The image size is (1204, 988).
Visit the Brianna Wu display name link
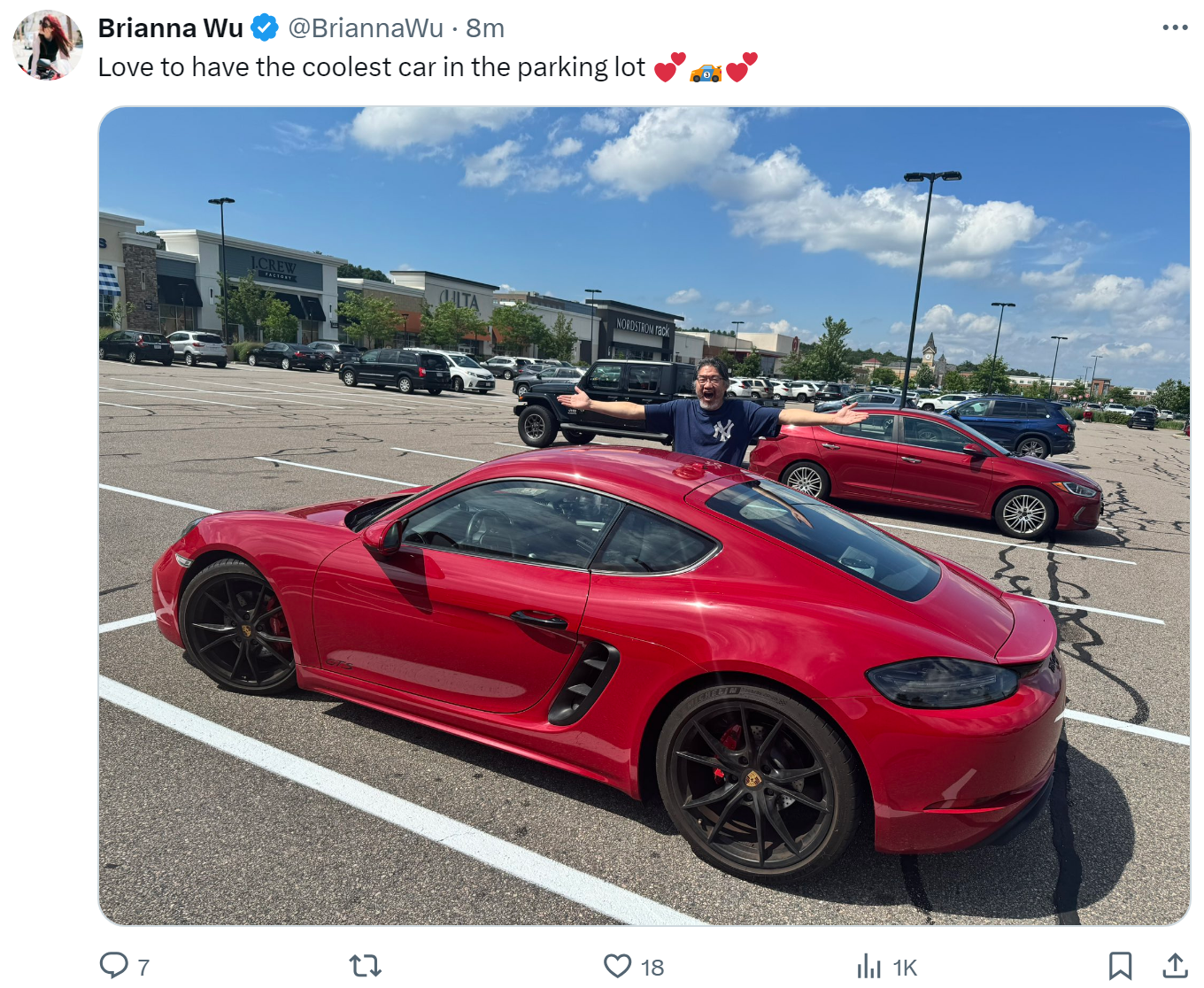click(x=170, y=28)
